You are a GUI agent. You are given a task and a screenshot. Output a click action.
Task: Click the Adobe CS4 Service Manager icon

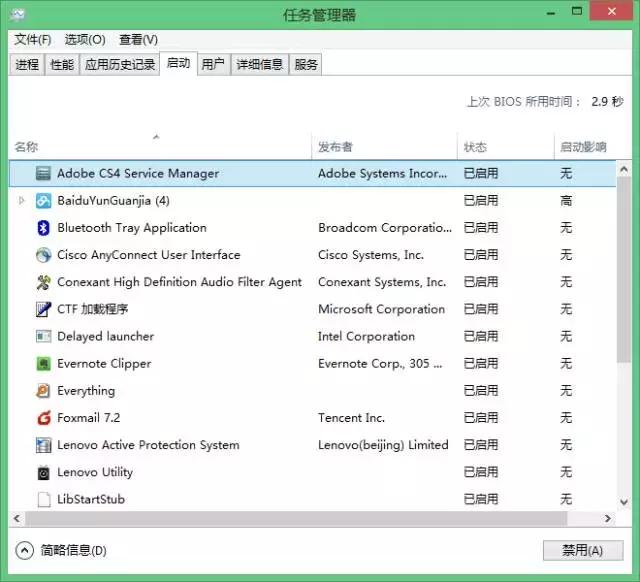43,173
